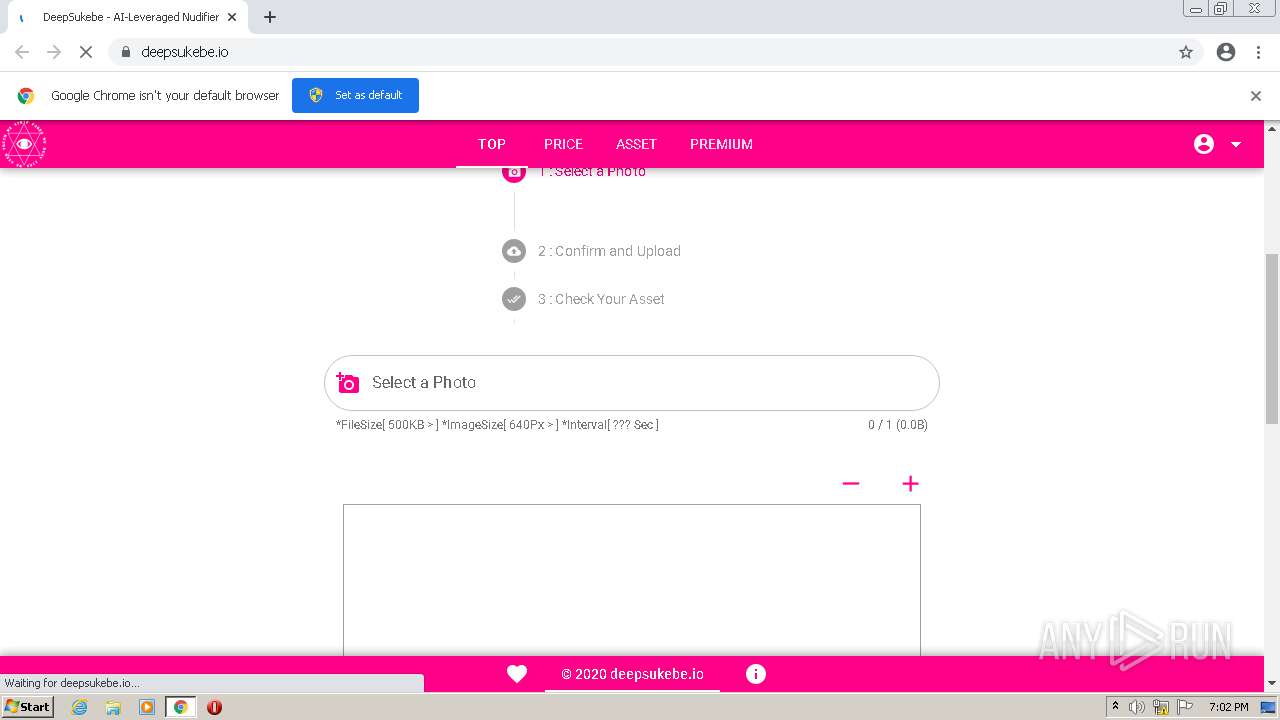The width and height of the screenshot is (1280, 720).
Task: Bookmark this page with the star icon
Action: point(1186,52)
